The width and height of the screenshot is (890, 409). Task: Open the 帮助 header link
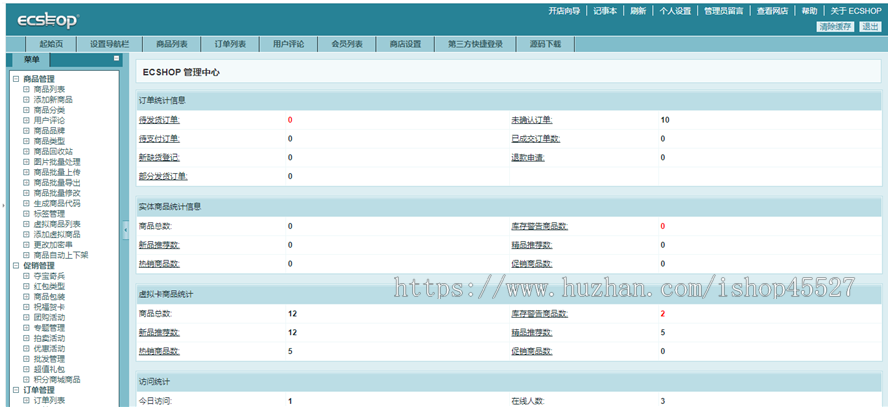click(x=809, y=11)
